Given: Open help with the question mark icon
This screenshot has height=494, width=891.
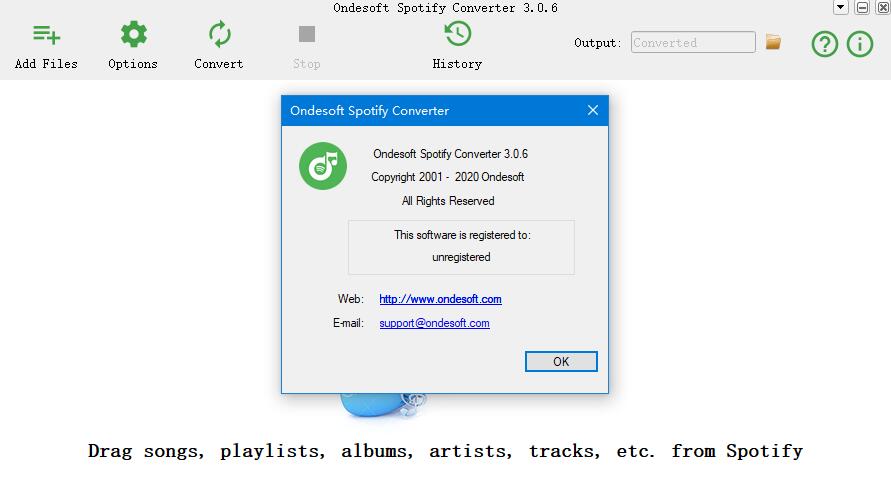Looking at the screenshot, I should tap(825, 44).
